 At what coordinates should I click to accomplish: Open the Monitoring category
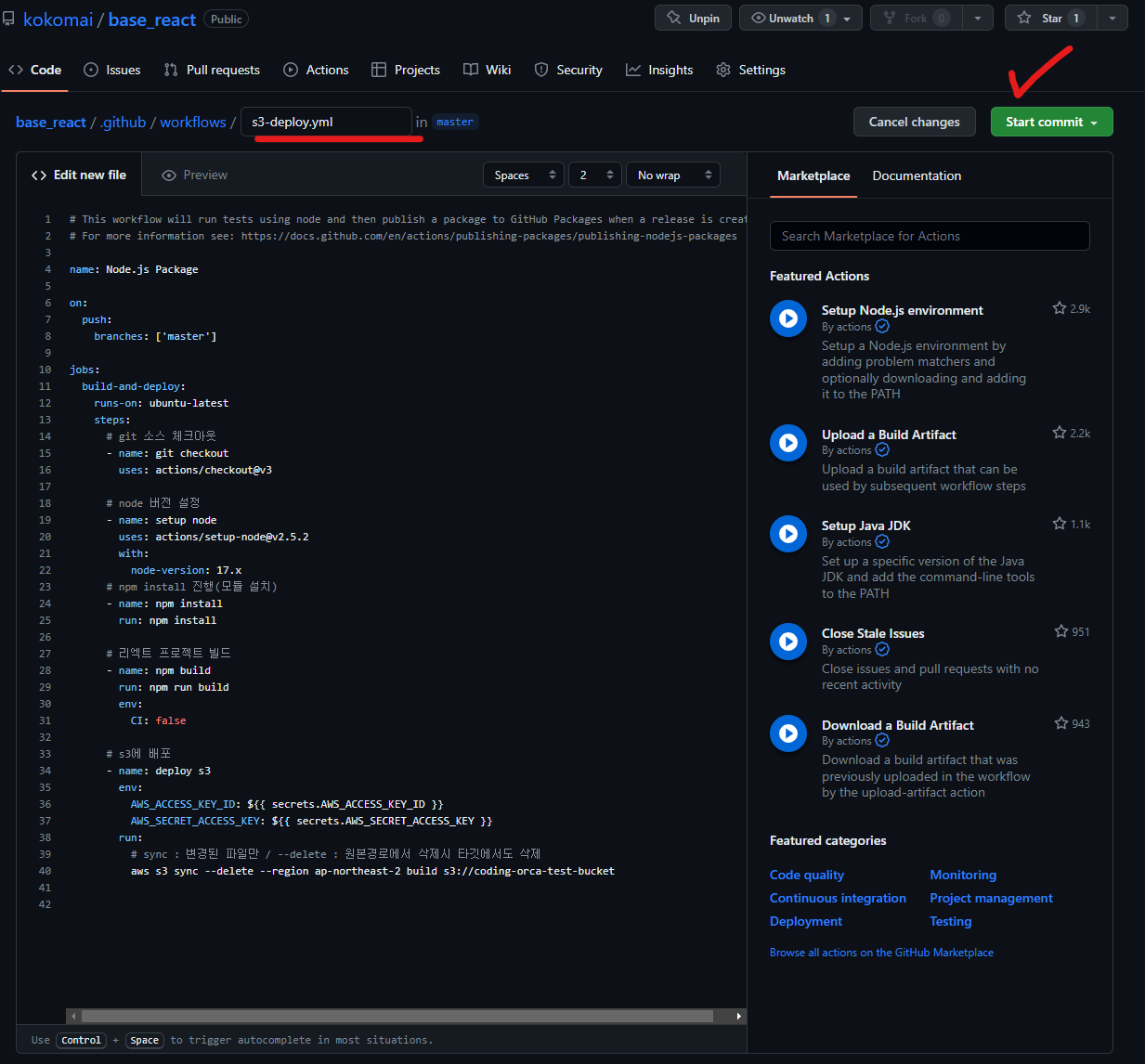[x=963, y=875]
